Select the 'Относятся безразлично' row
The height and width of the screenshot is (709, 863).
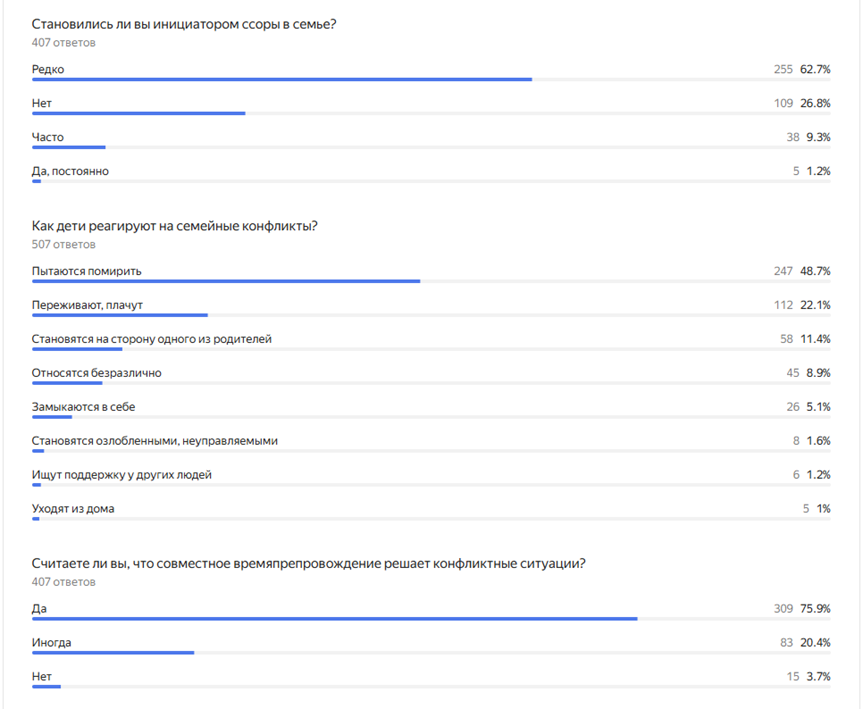[431, 376]
